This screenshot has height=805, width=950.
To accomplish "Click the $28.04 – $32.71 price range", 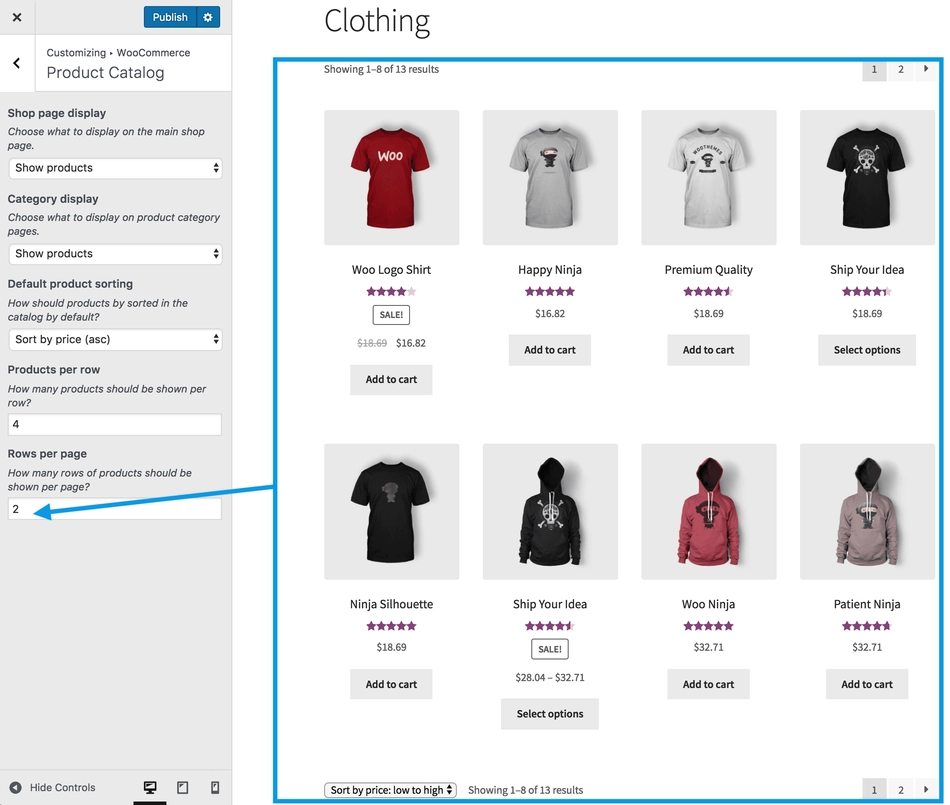I will [550, 677].
